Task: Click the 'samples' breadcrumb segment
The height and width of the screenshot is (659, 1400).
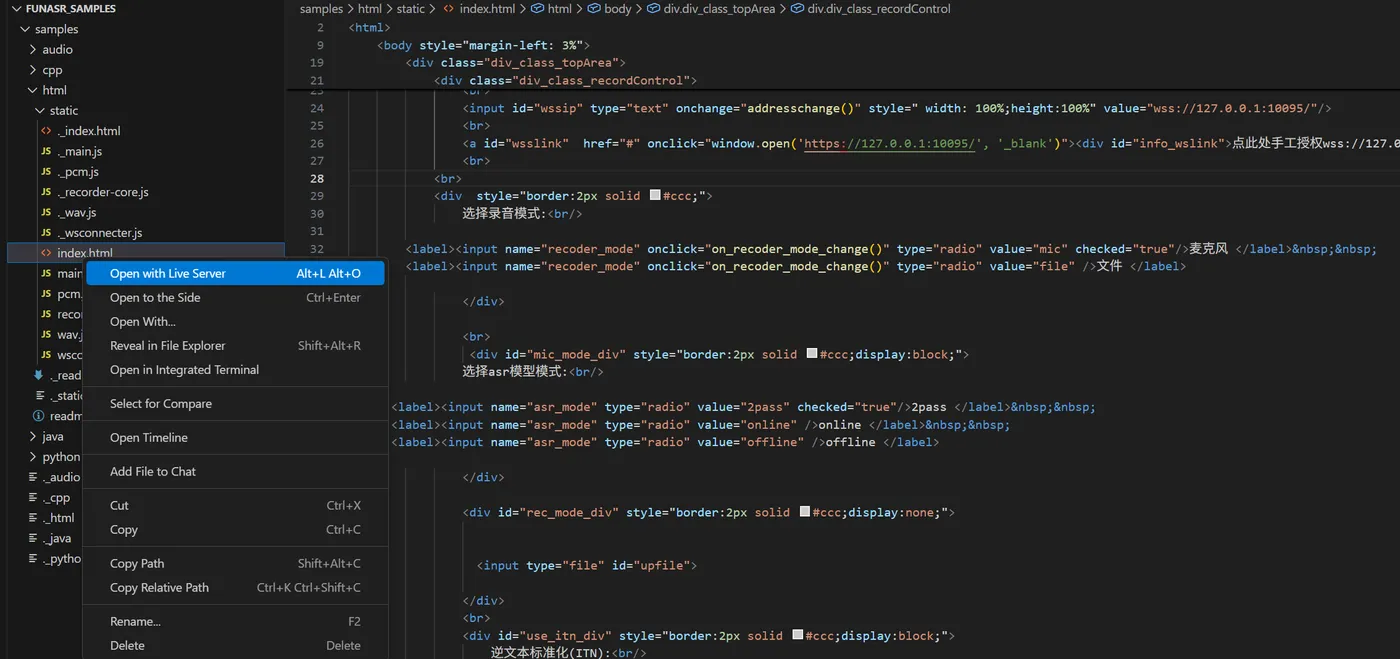Action: tap(321, 9)
